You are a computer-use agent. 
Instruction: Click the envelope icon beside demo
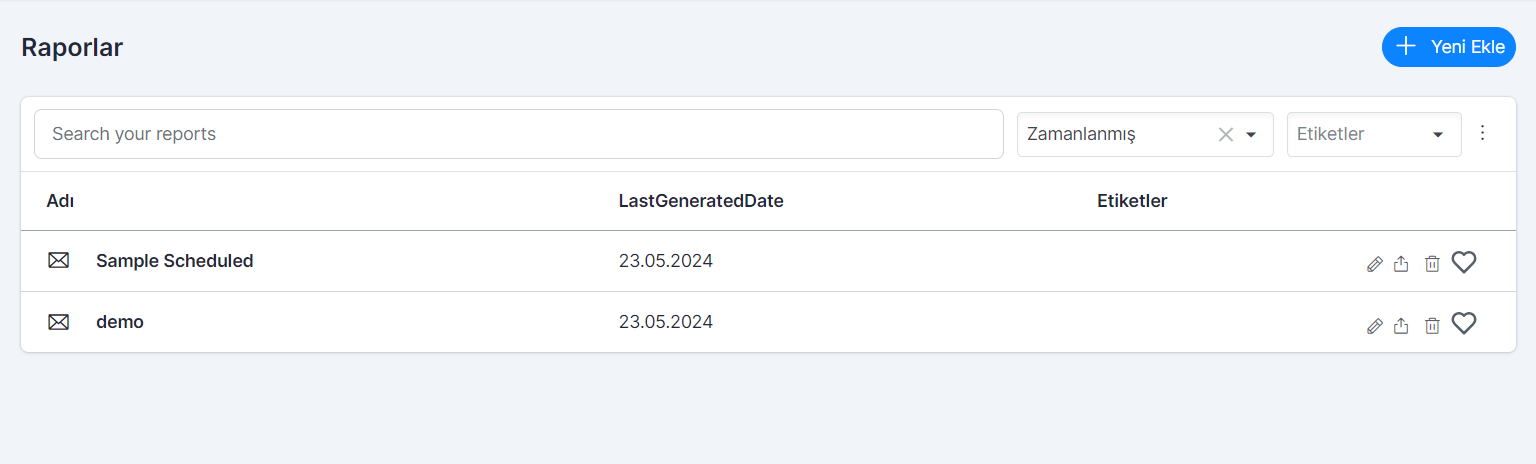[59, 322]
